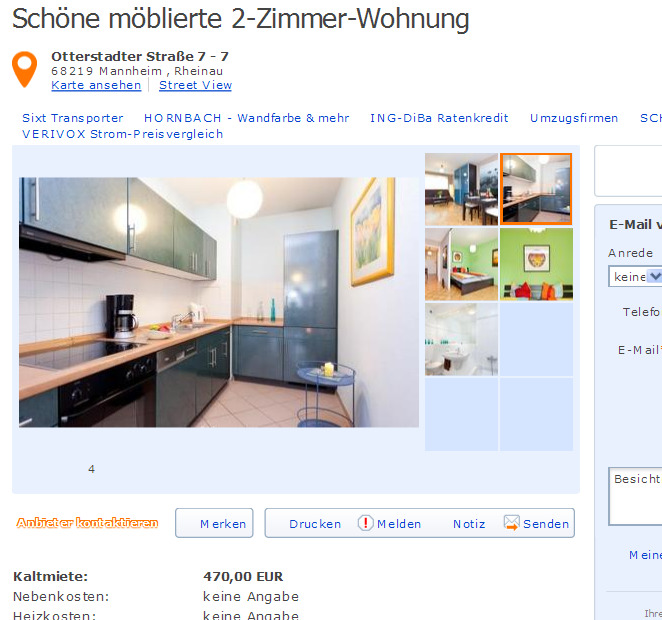Click the Drucken button
This screenshot has height=620, width=662.
[315, 524]
